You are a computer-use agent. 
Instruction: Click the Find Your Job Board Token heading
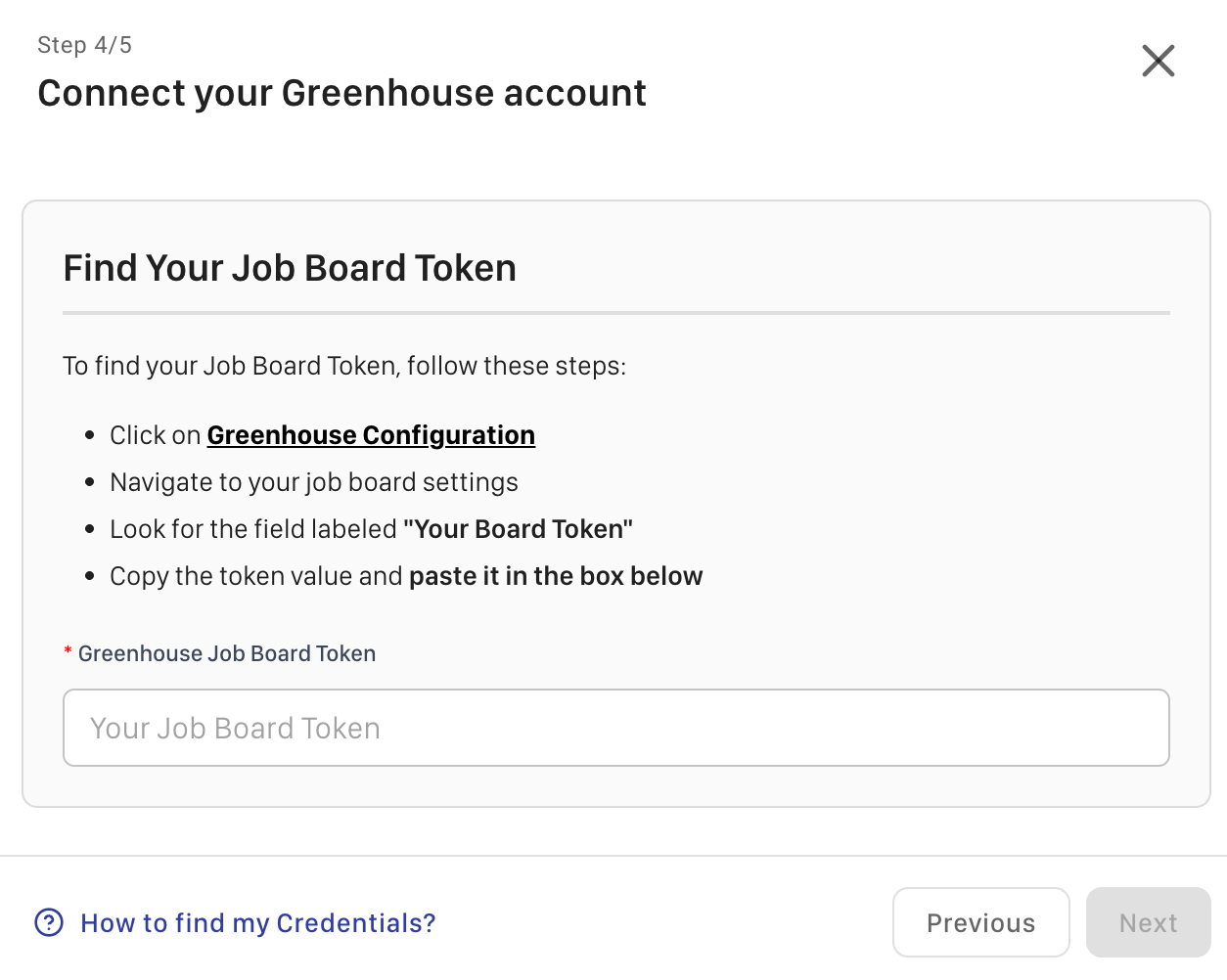point(290,268)
